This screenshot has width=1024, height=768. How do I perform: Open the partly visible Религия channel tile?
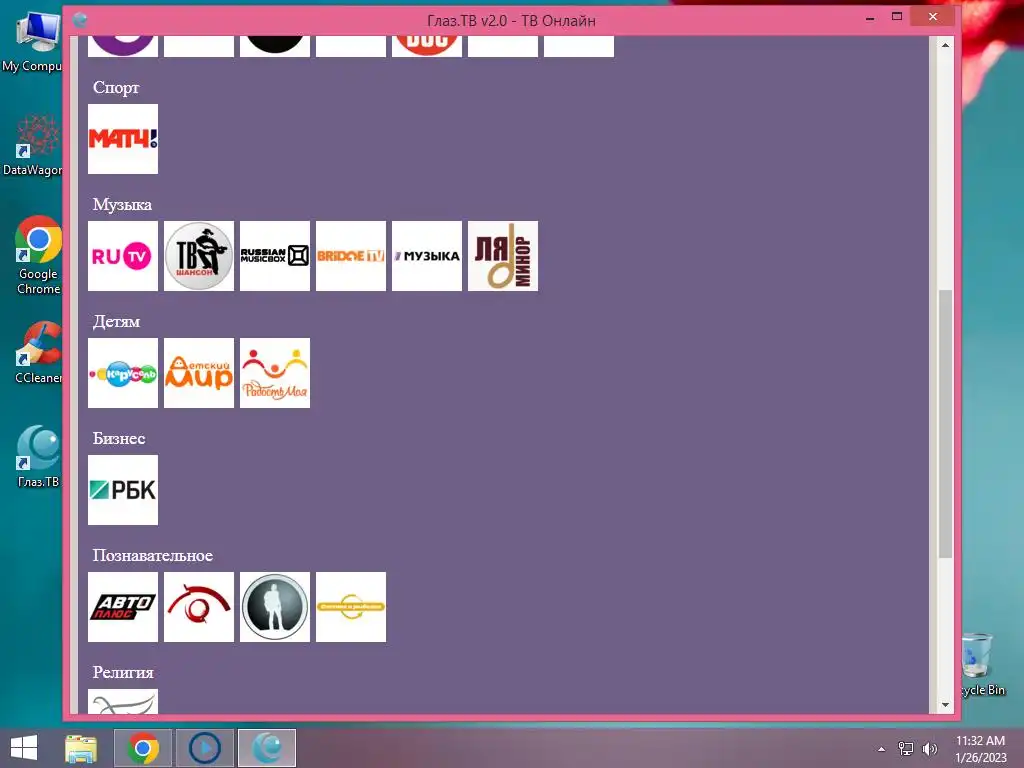[123, 701]
